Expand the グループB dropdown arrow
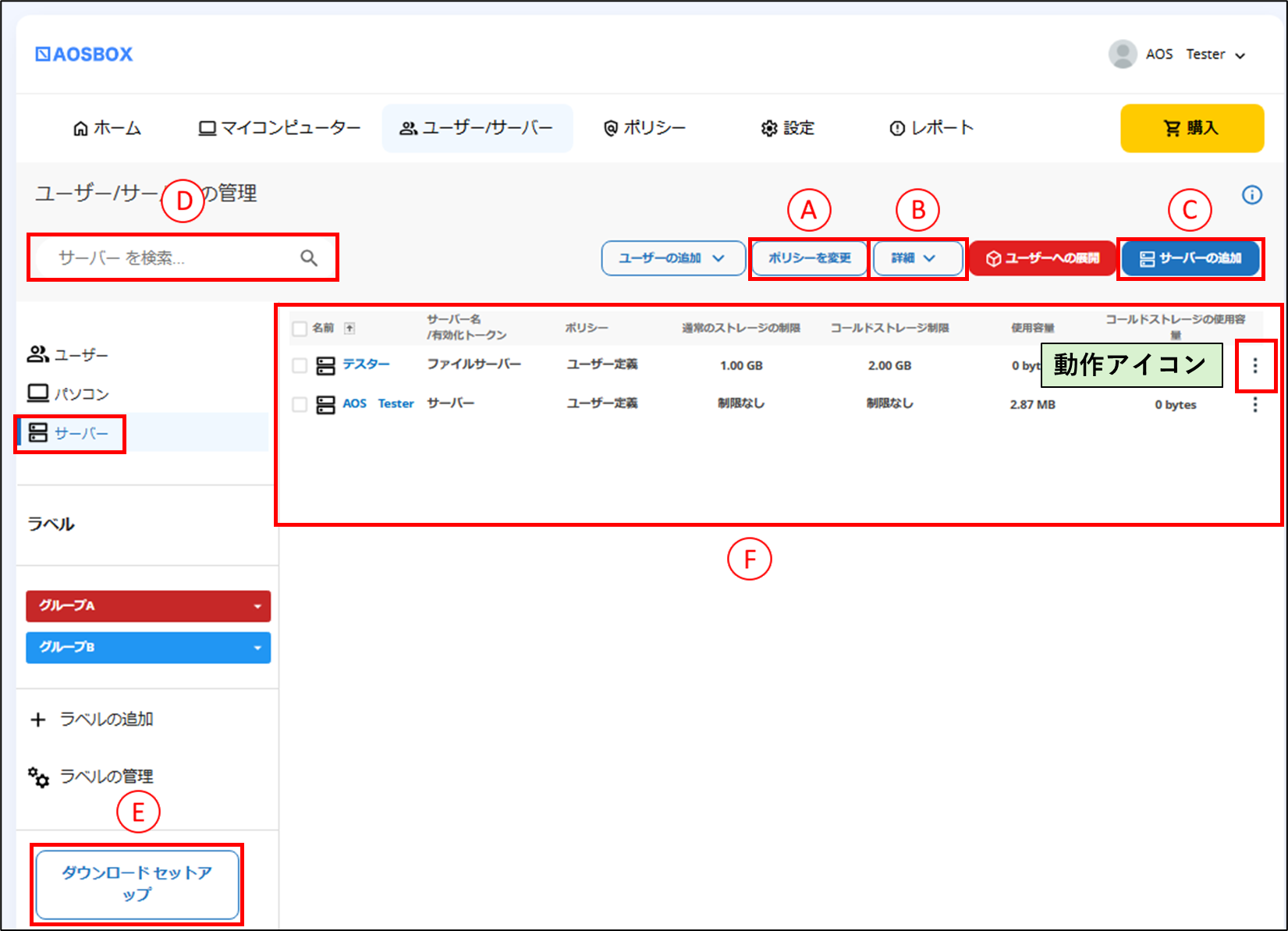This screenshot has width=1288, height=931. point(257,648)
